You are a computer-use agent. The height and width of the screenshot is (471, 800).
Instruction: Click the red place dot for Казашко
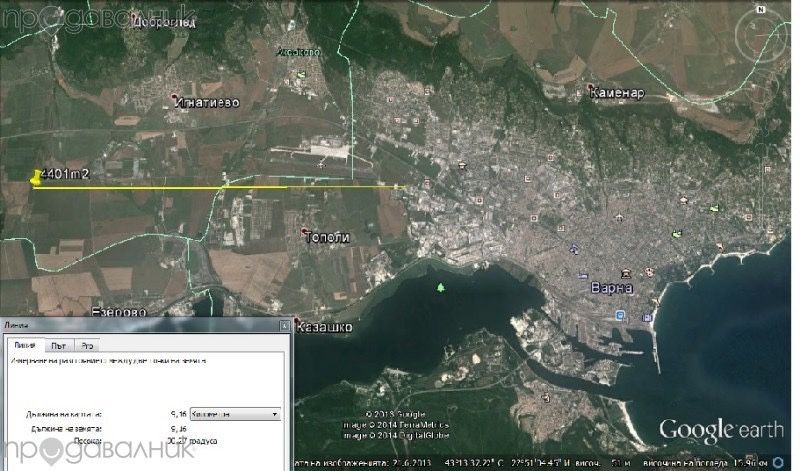(x=296, y=321)
